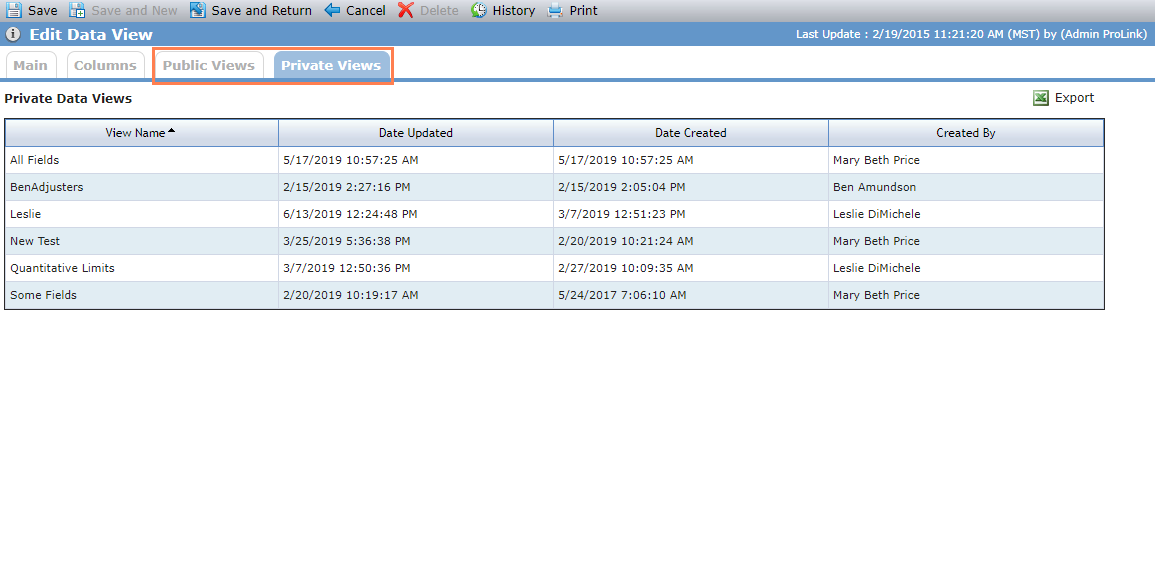This screenshot has height=564, width=1155.
Task: Sort by the Date Updated column header
Action: point(415,133)
